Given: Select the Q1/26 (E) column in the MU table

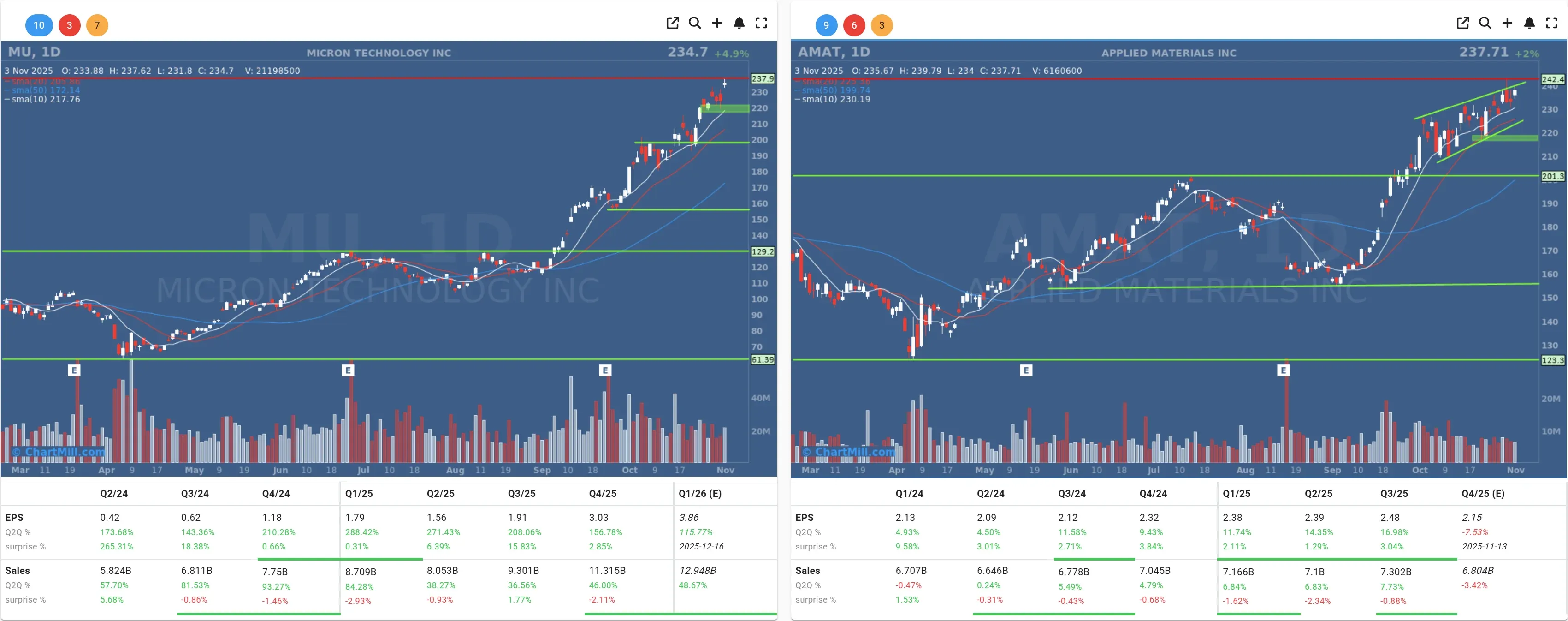Looking at the screenshot, I should coord(701,494).
